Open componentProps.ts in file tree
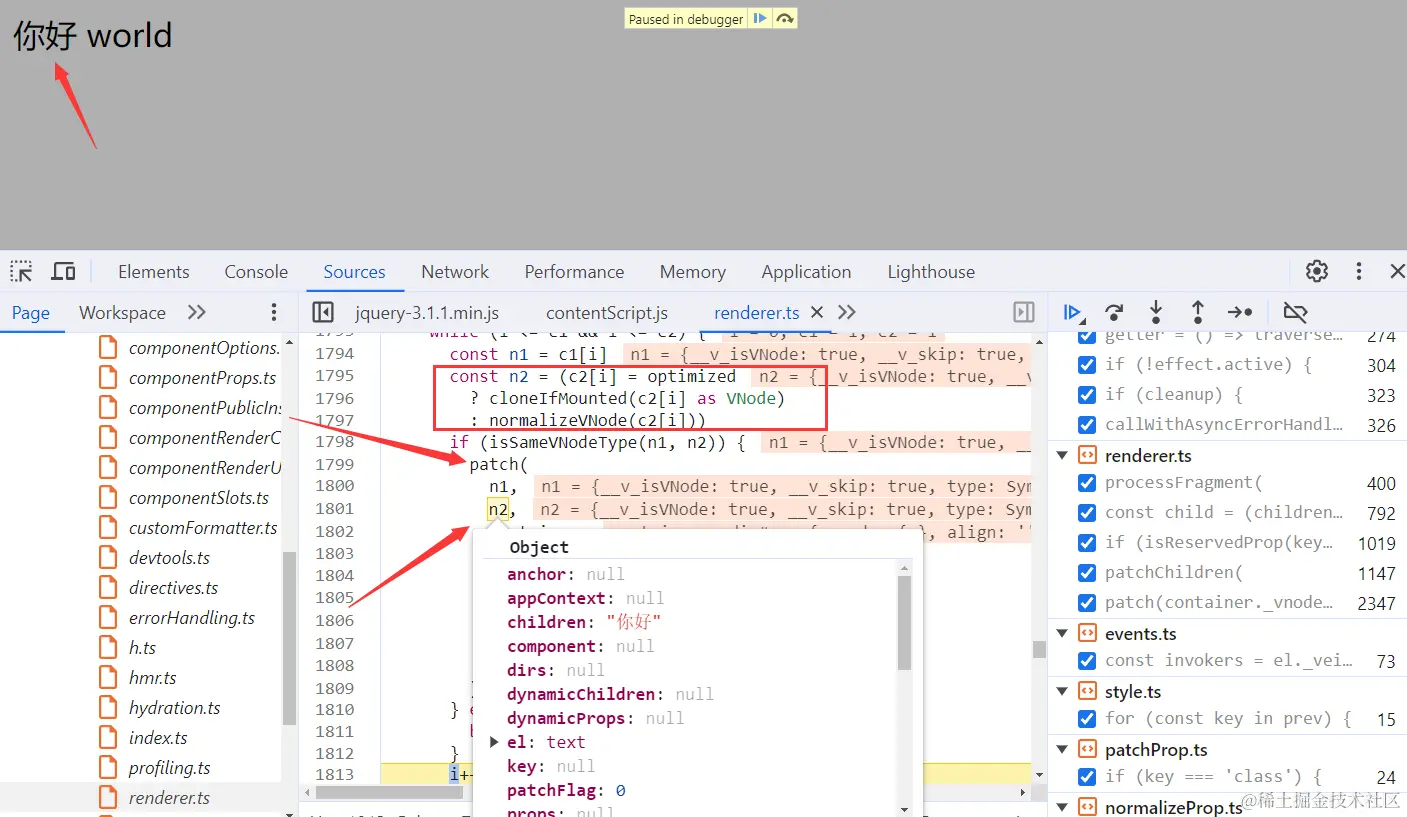 (x=202, y=378)
